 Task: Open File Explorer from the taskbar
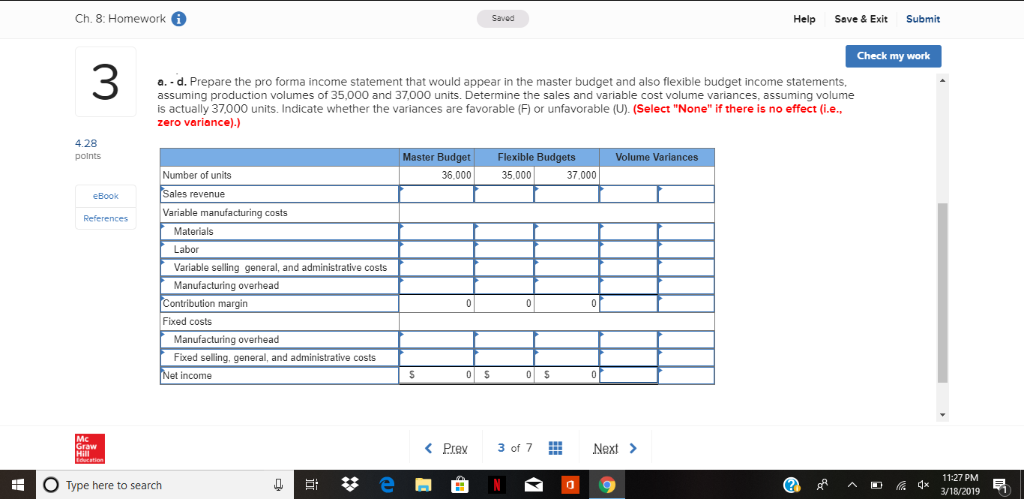424,485
